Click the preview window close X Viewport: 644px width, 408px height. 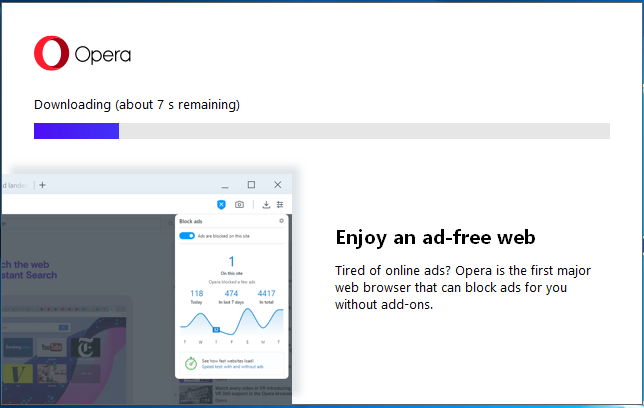click(x=278, y=185)
